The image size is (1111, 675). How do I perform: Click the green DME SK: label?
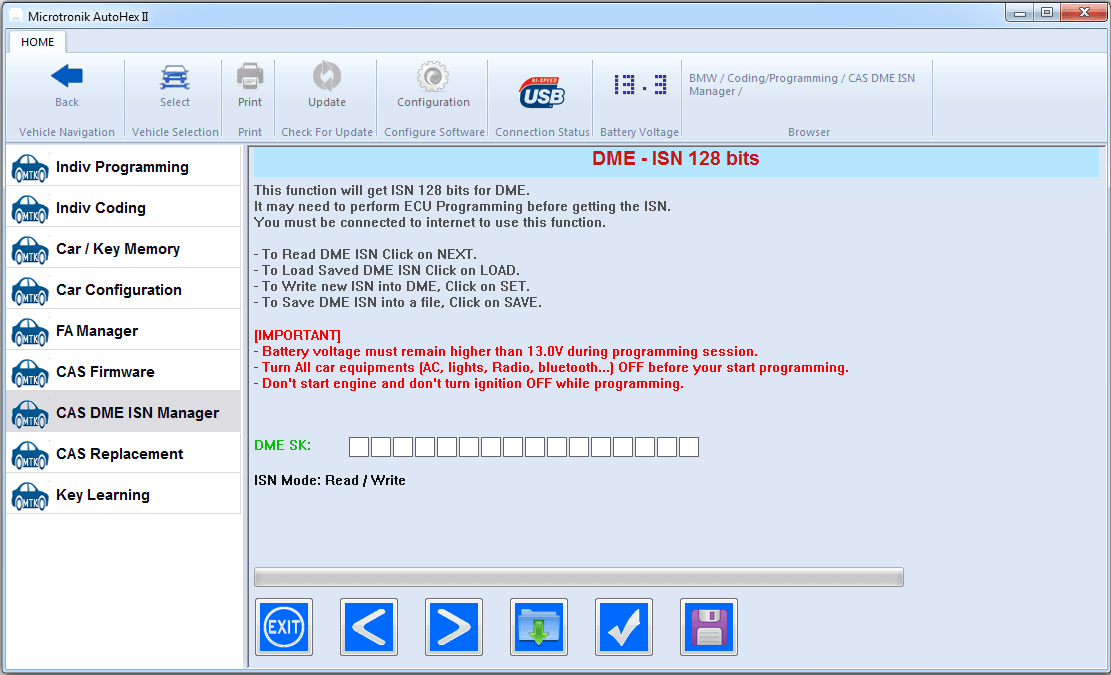282,446
